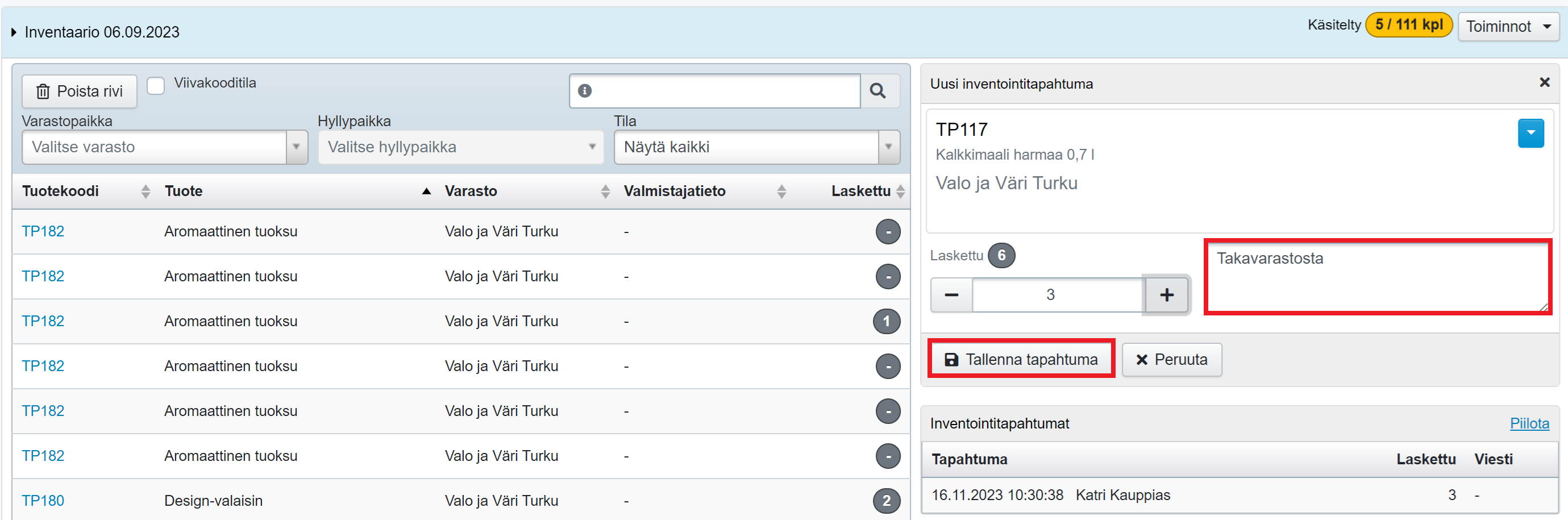Enable the Viivakooditila checkbox
This screenshot has width=1568, height=520.
coord(156,86)
